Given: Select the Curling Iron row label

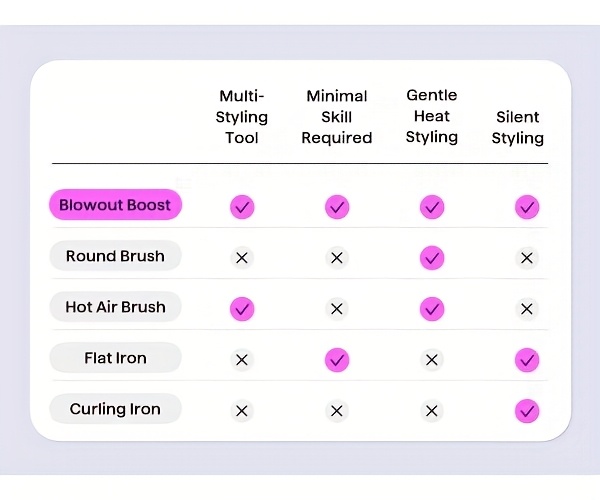Looking at the screenshot, I should tap(115, 409).
